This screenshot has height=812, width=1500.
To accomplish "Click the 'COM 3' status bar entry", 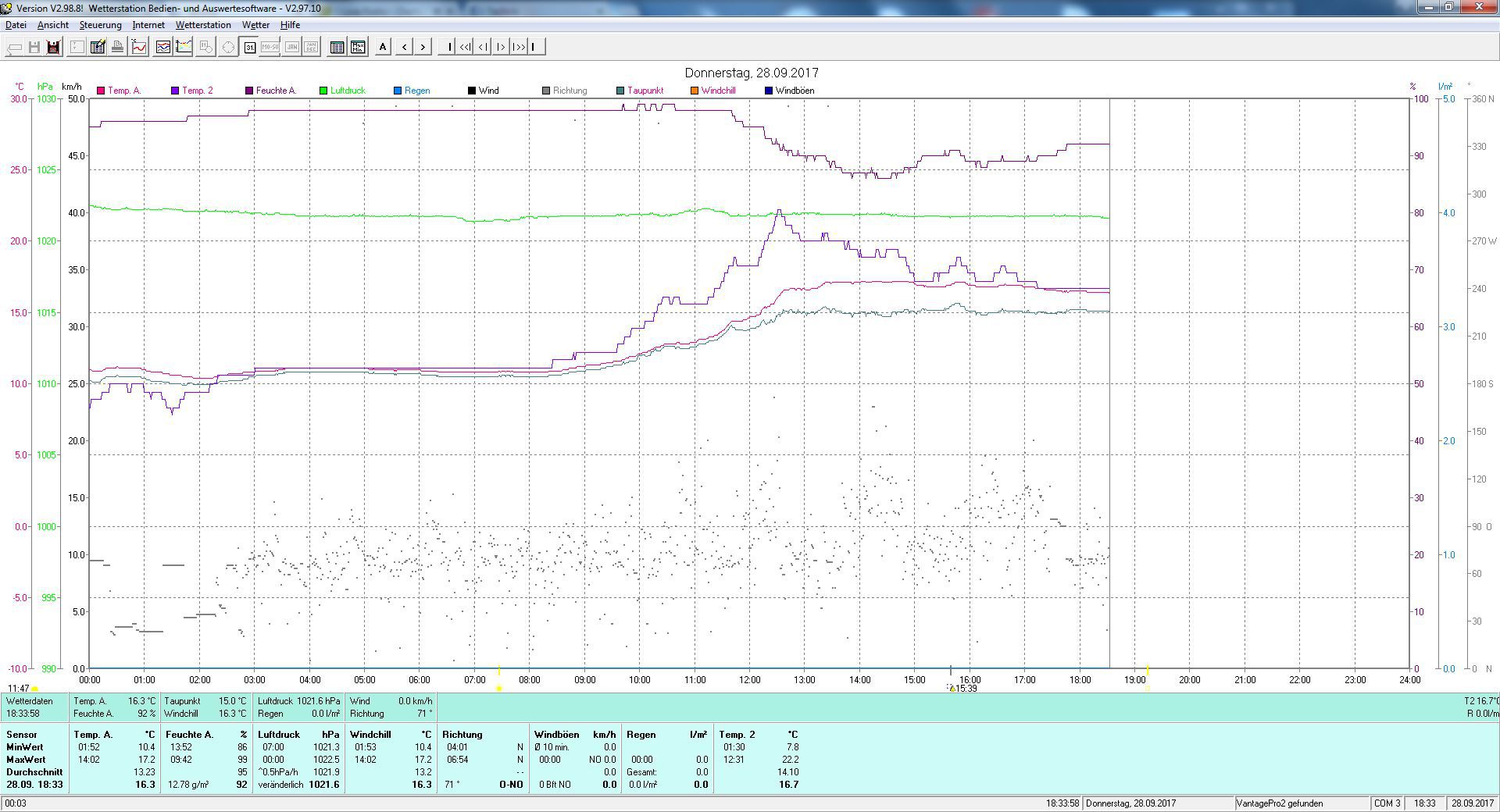I will (1387, 803).
